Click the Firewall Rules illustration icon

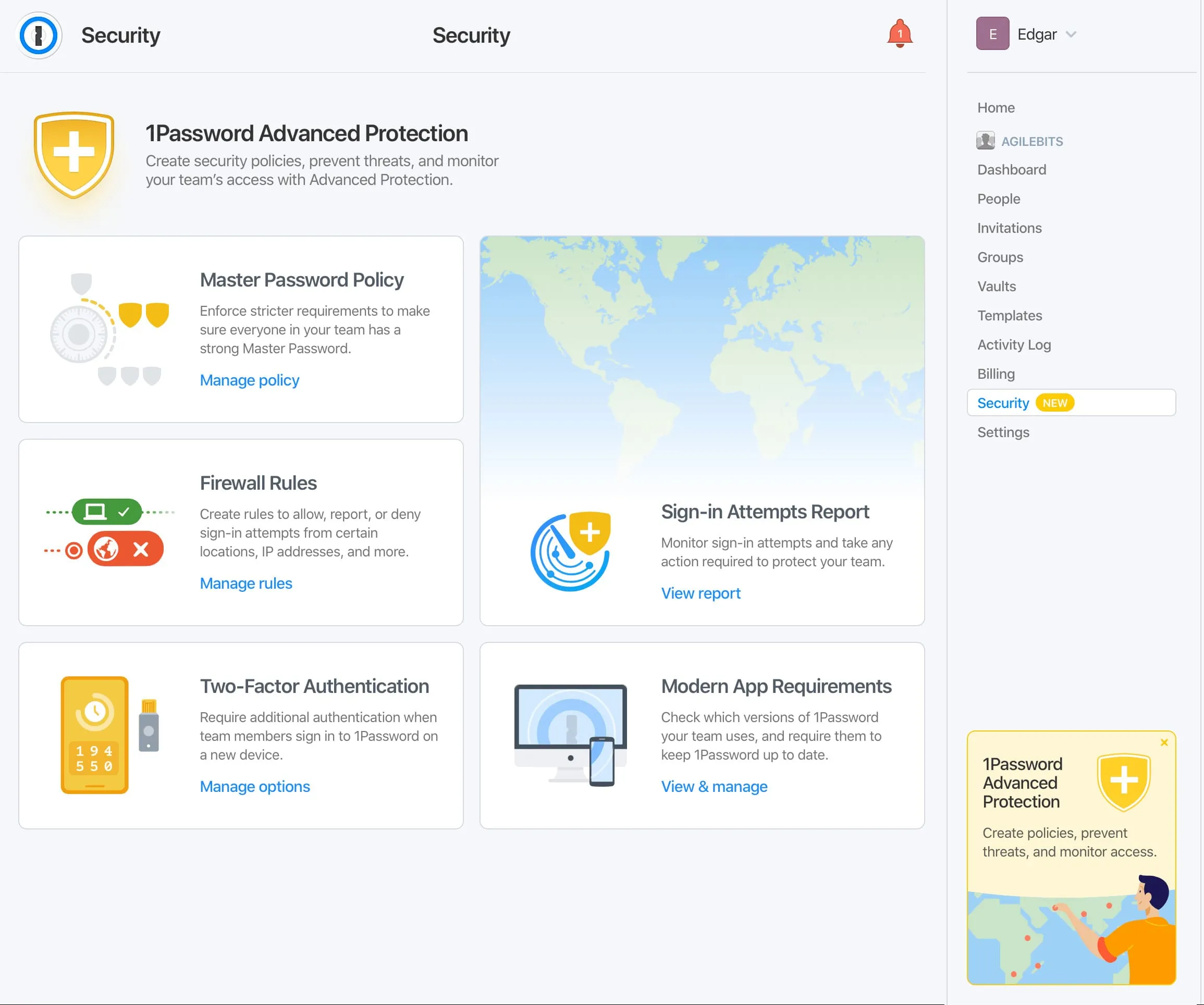click(x=109, y=532)
